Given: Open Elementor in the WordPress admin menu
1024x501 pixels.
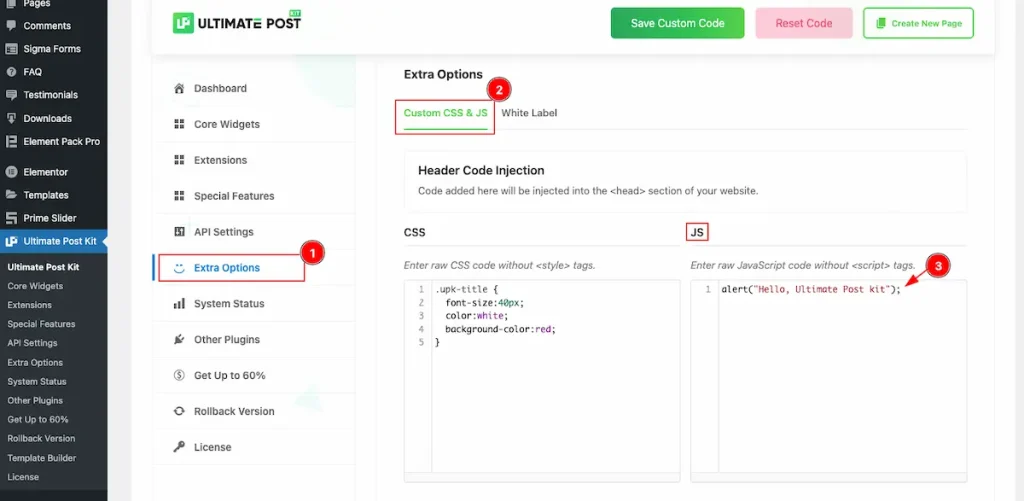Looking at the screenshot, I should coord(45,172).
